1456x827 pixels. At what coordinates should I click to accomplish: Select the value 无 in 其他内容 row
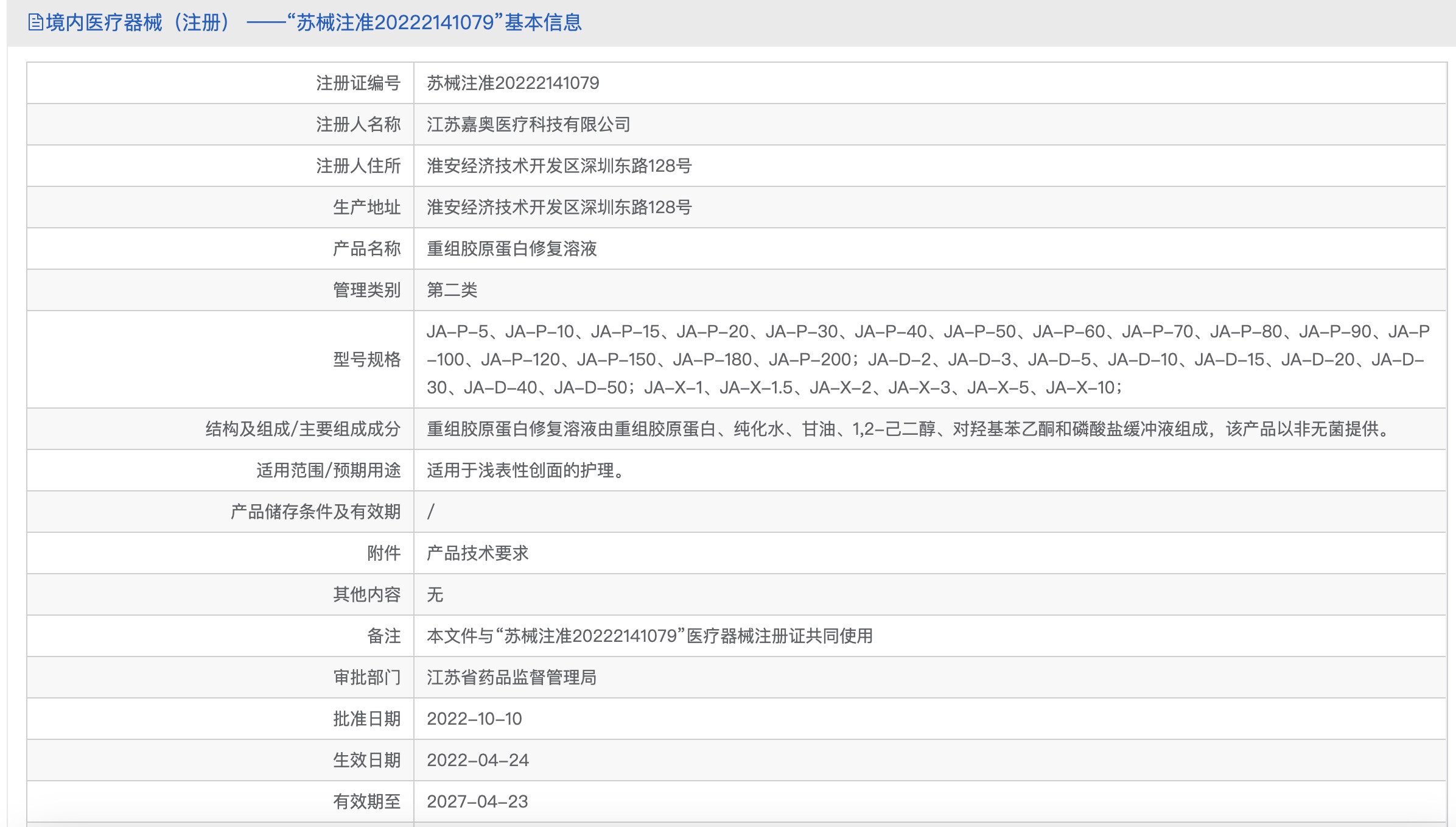coord(435,594)
